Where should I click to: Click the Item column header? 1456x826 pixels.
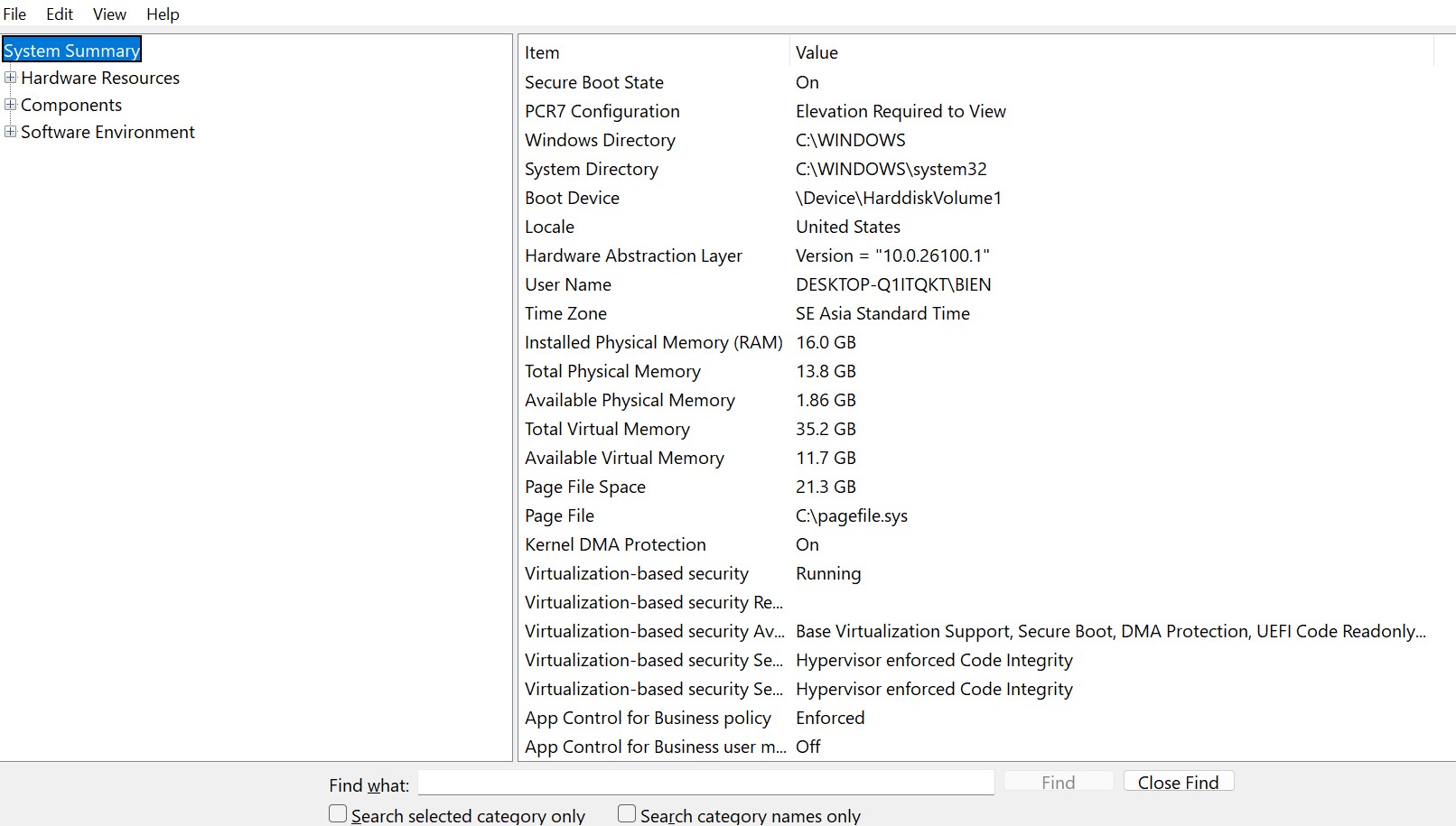(542, 52)
